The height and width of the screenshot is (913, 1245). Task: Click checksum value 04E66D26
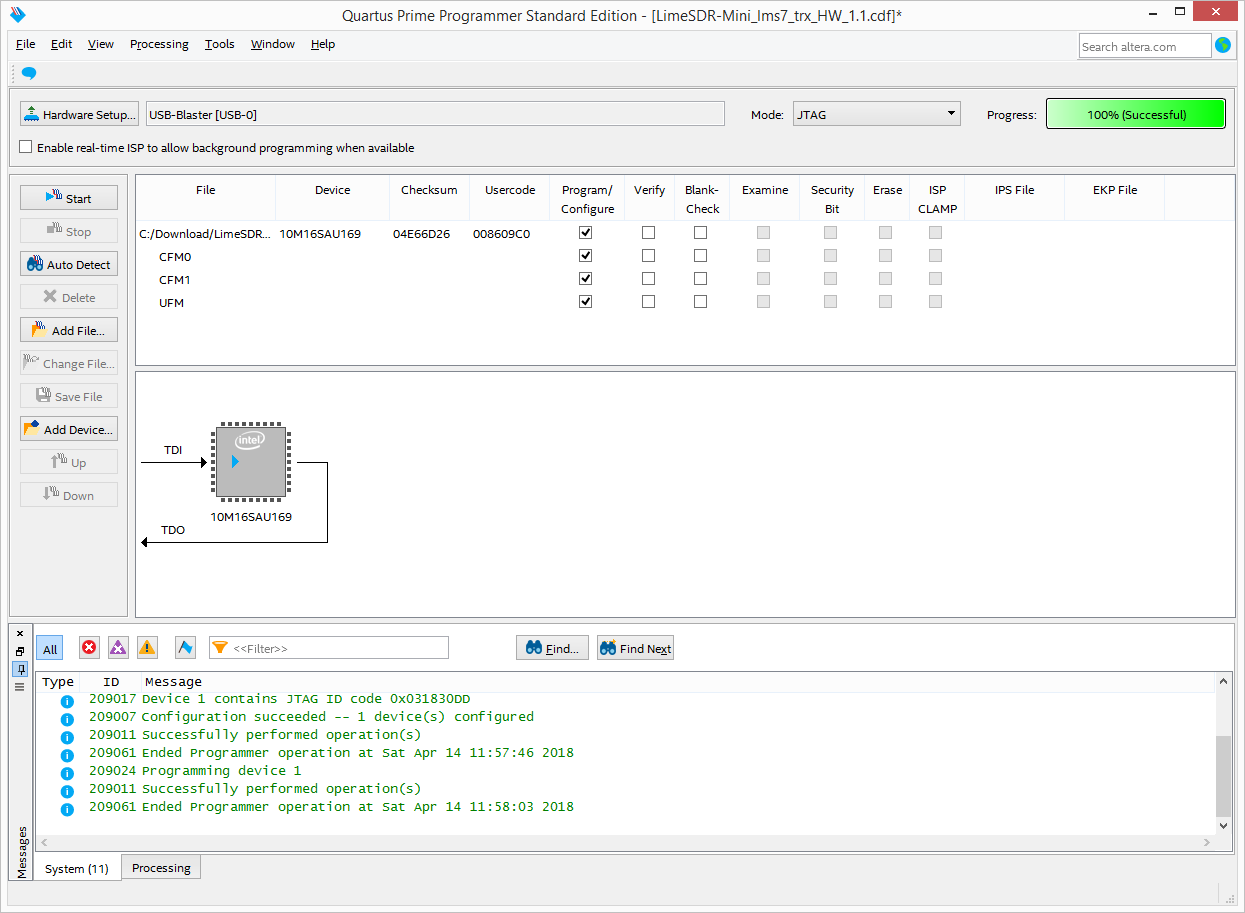[421, 233]
